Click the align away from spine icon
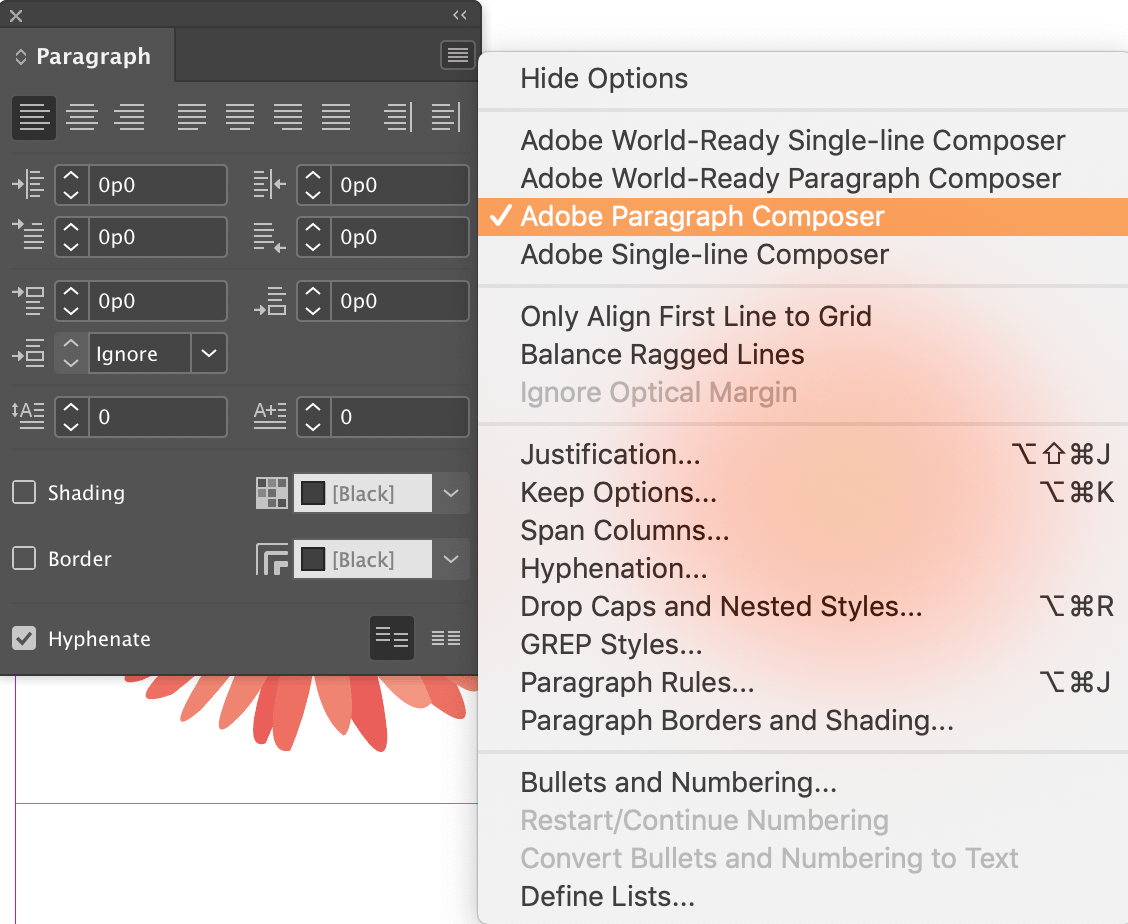 coord(445,117)
